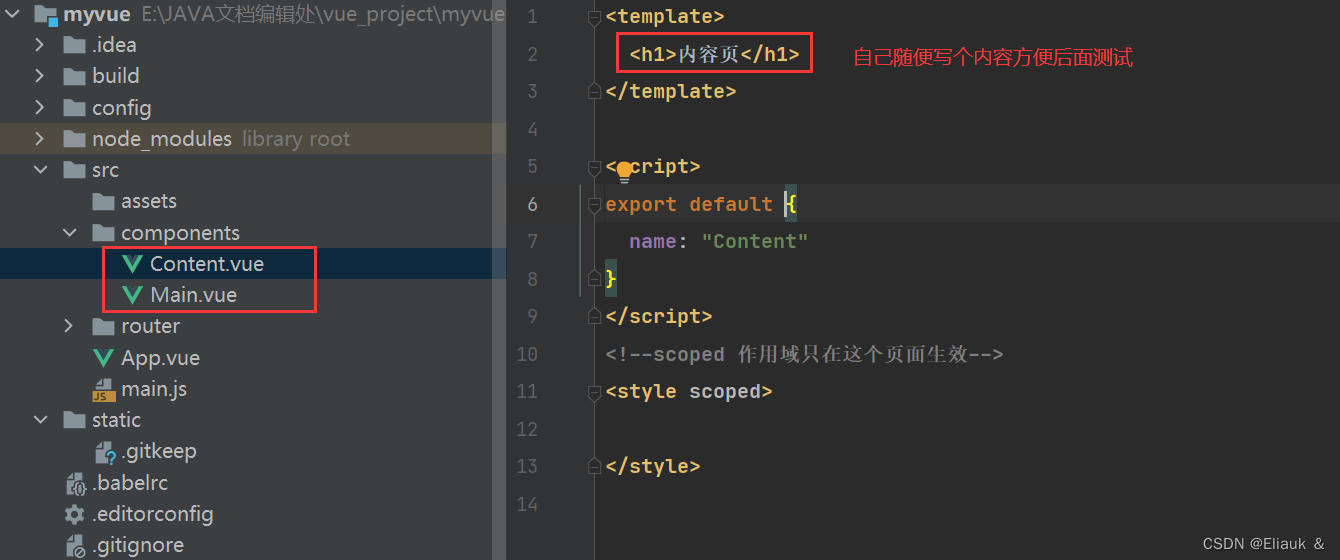Screen dimensions: 1340x560
Task: Open the .babelrc file
Action: click(130, 483)
